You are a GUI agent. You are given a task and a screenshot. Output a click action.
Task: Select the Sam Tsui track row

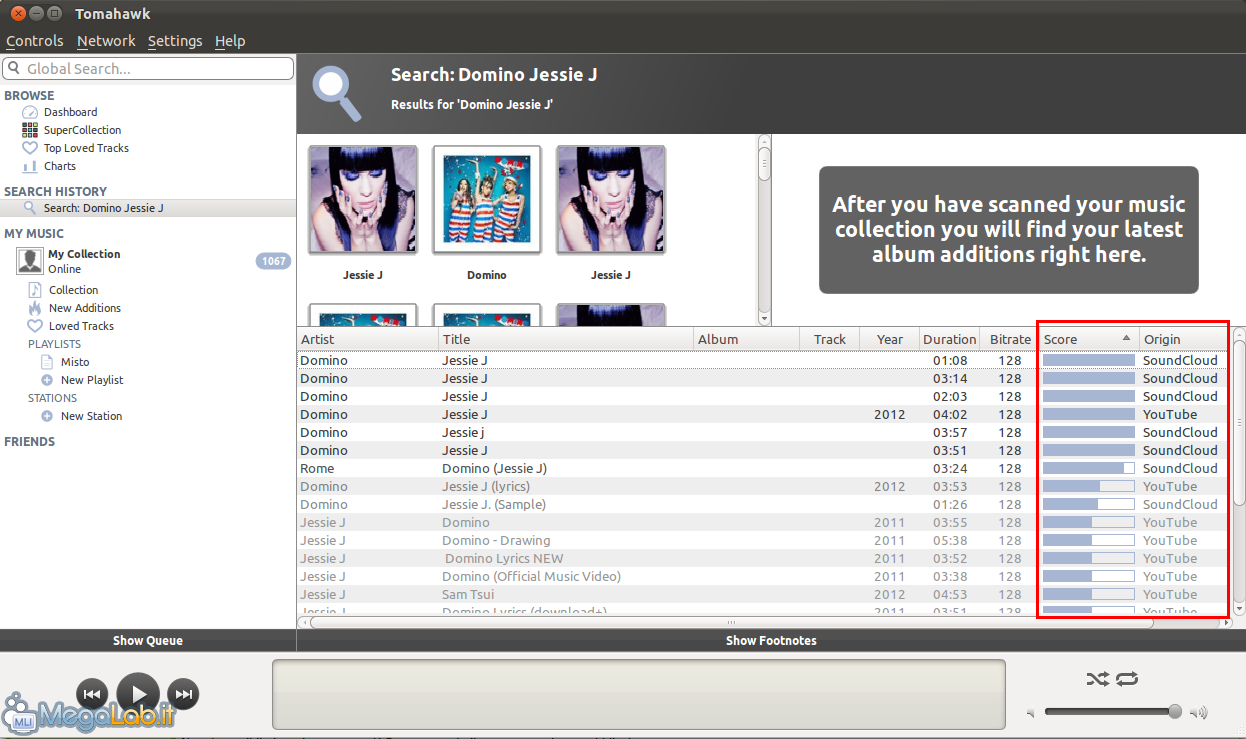(x=764, y=594)
